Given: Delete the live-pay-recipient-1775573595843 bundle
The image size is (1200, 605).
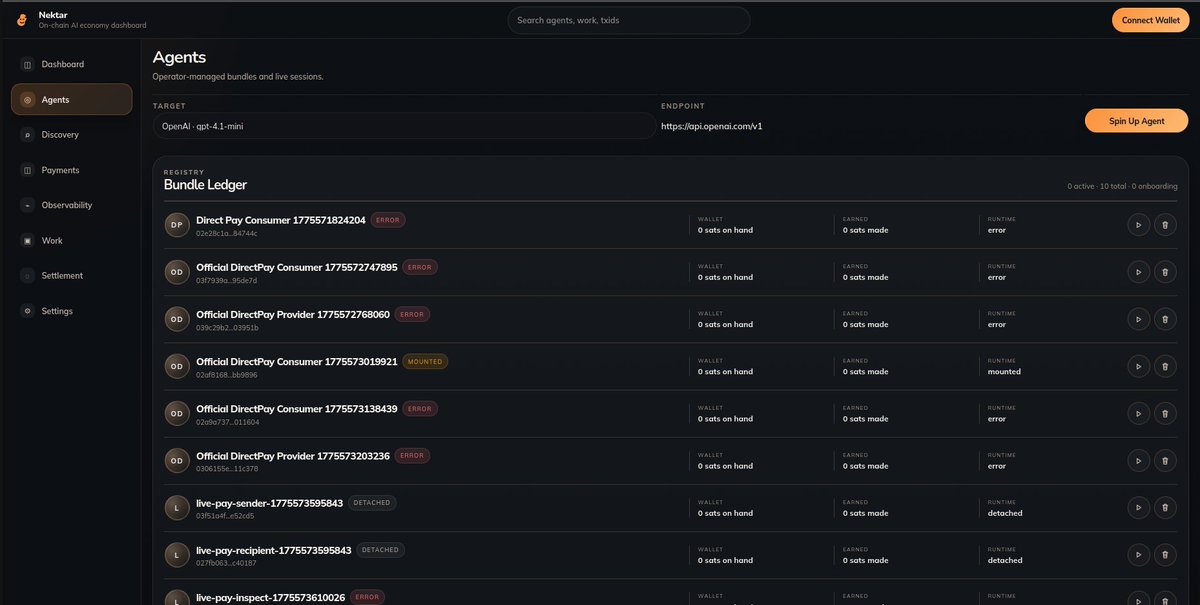Looking at the screenshot, I should [x=1165, y=555].
